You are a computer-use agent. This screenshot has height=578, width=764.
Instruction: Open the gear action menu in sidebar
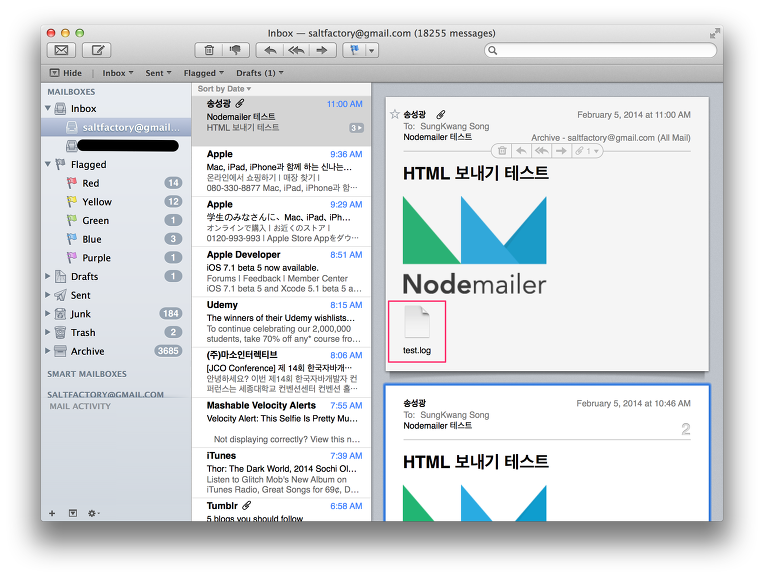[93, 513]
